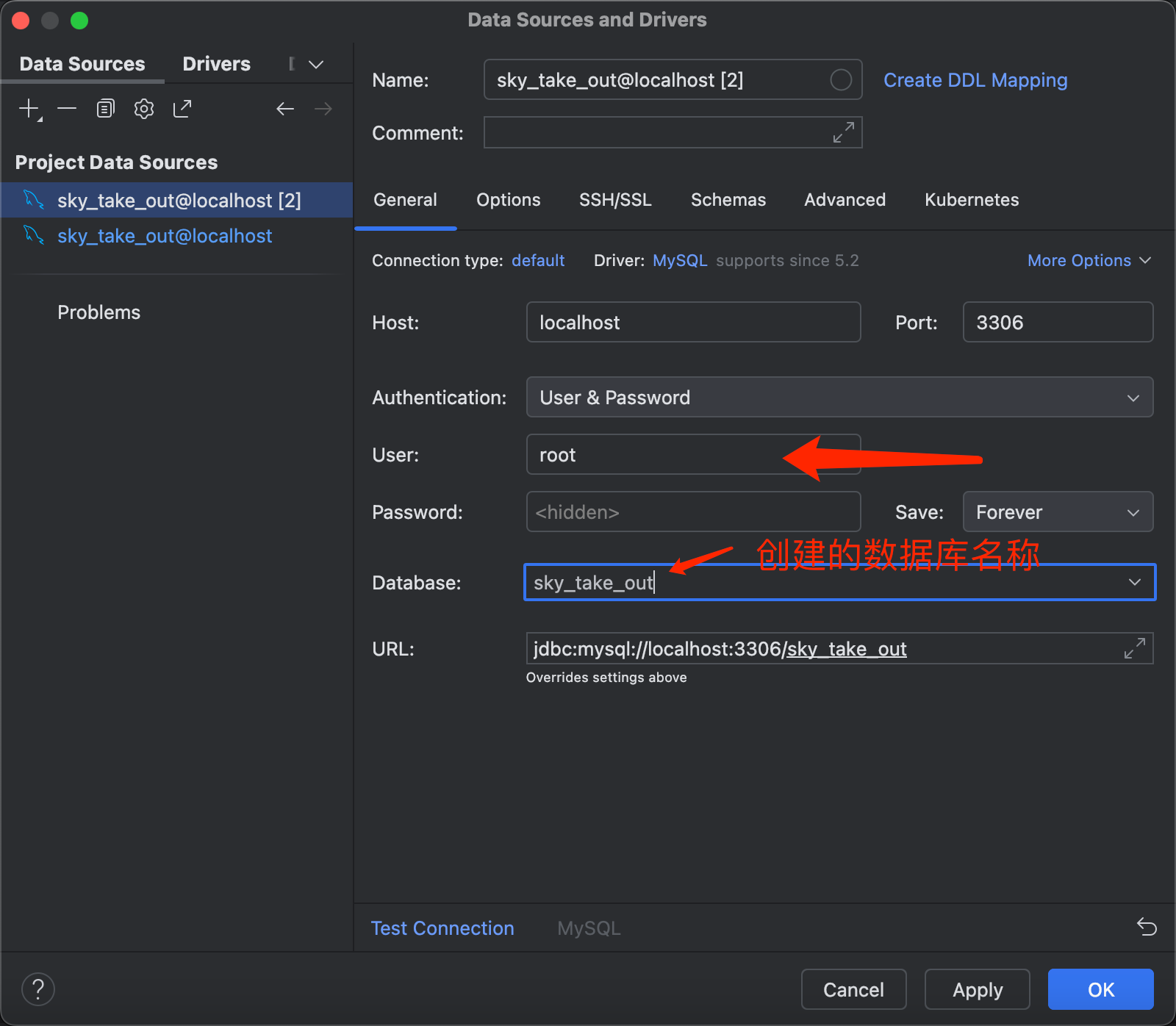The width and height of the screenshot is (1176, 1026).
Task: Click the MySQL driver link
Action: (x=680, y=260)
